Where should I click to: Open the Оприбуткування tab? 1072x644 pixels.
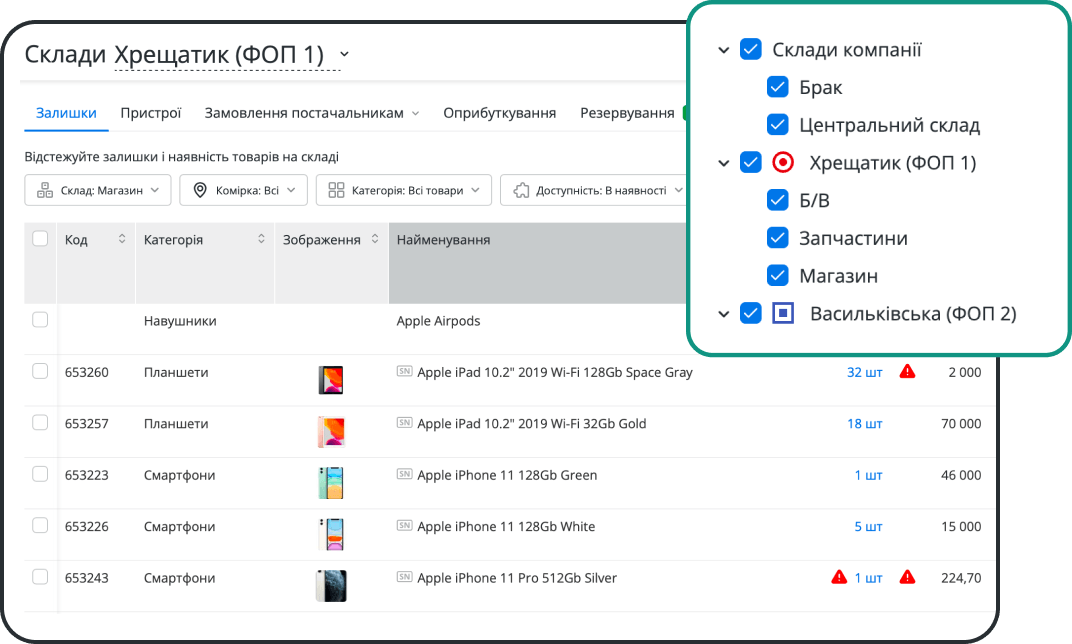[x=499, y=113]
